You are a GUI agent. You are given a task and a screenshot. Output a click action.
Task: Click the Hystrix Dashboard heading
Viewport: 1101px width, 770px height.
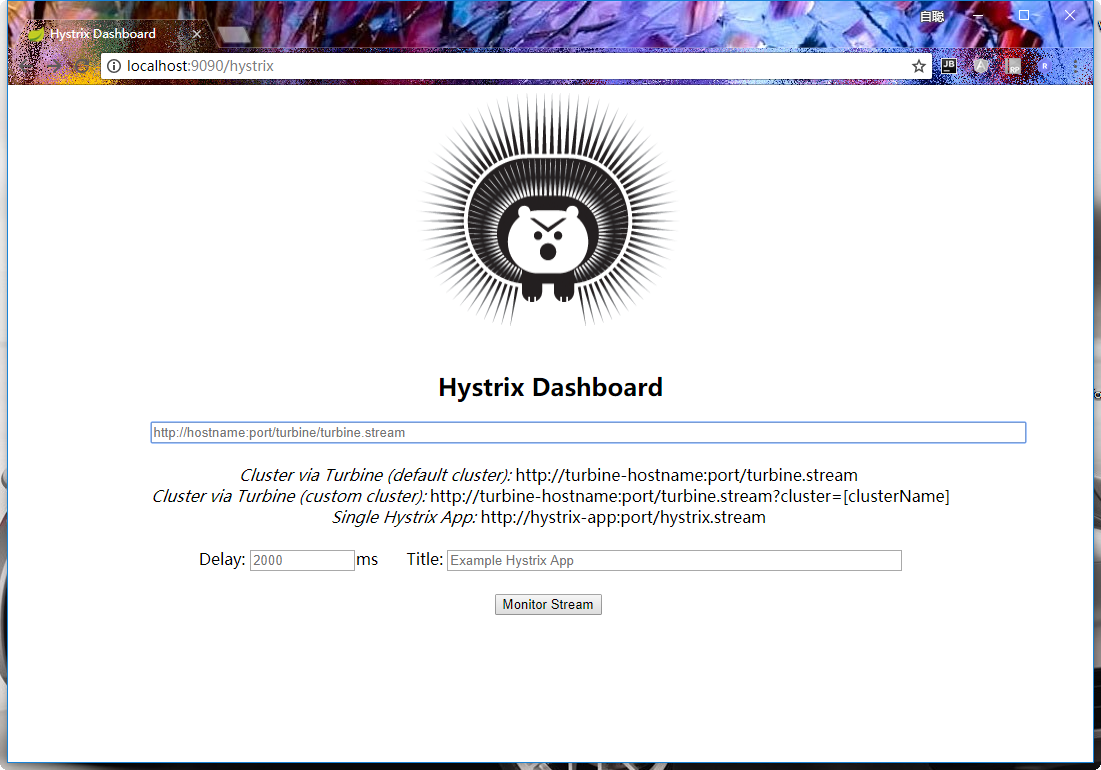pyautogui.click(x=550, y=387)
